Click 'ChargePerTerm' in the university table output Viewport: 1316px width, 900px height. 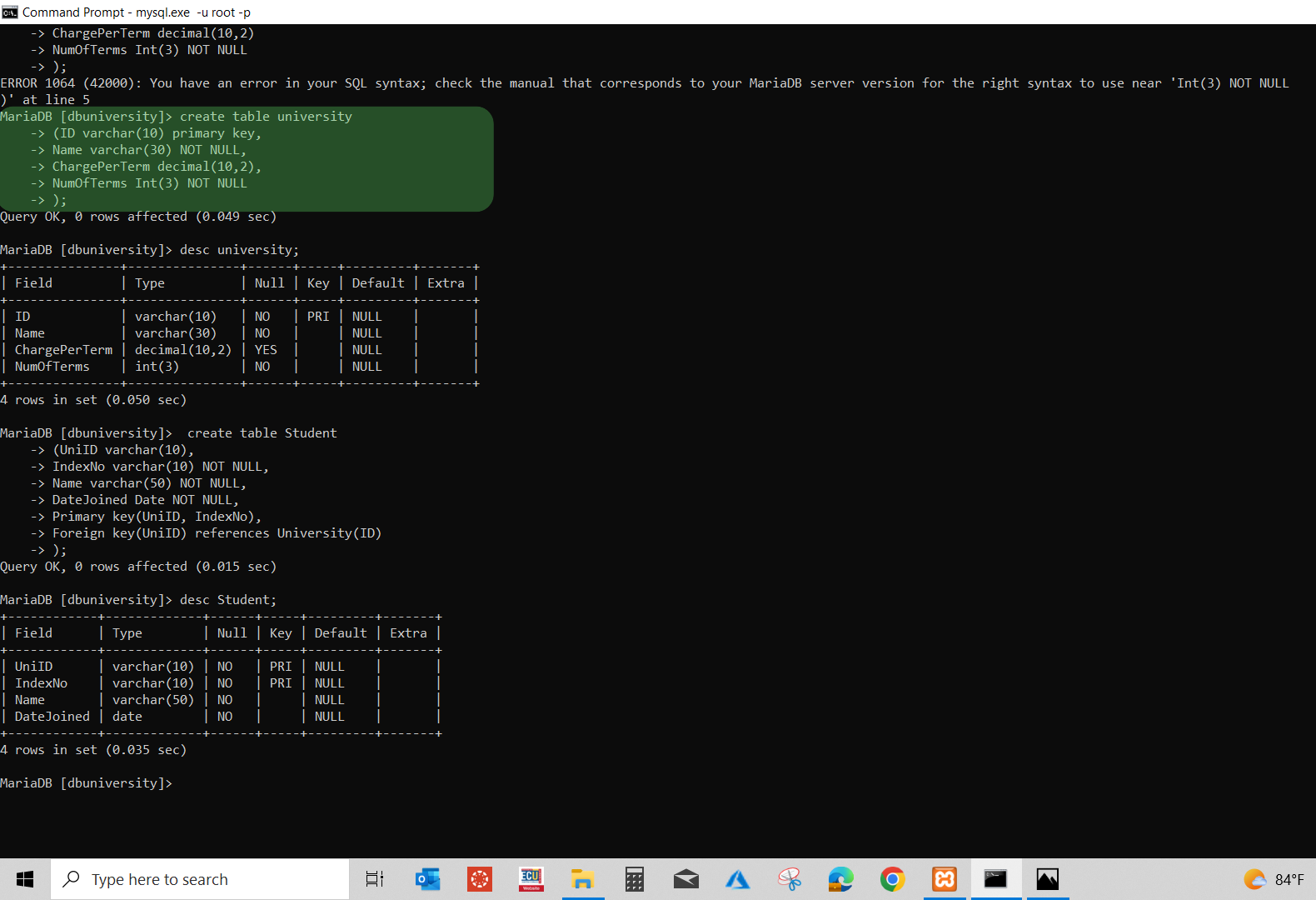(x=63, y=350)
